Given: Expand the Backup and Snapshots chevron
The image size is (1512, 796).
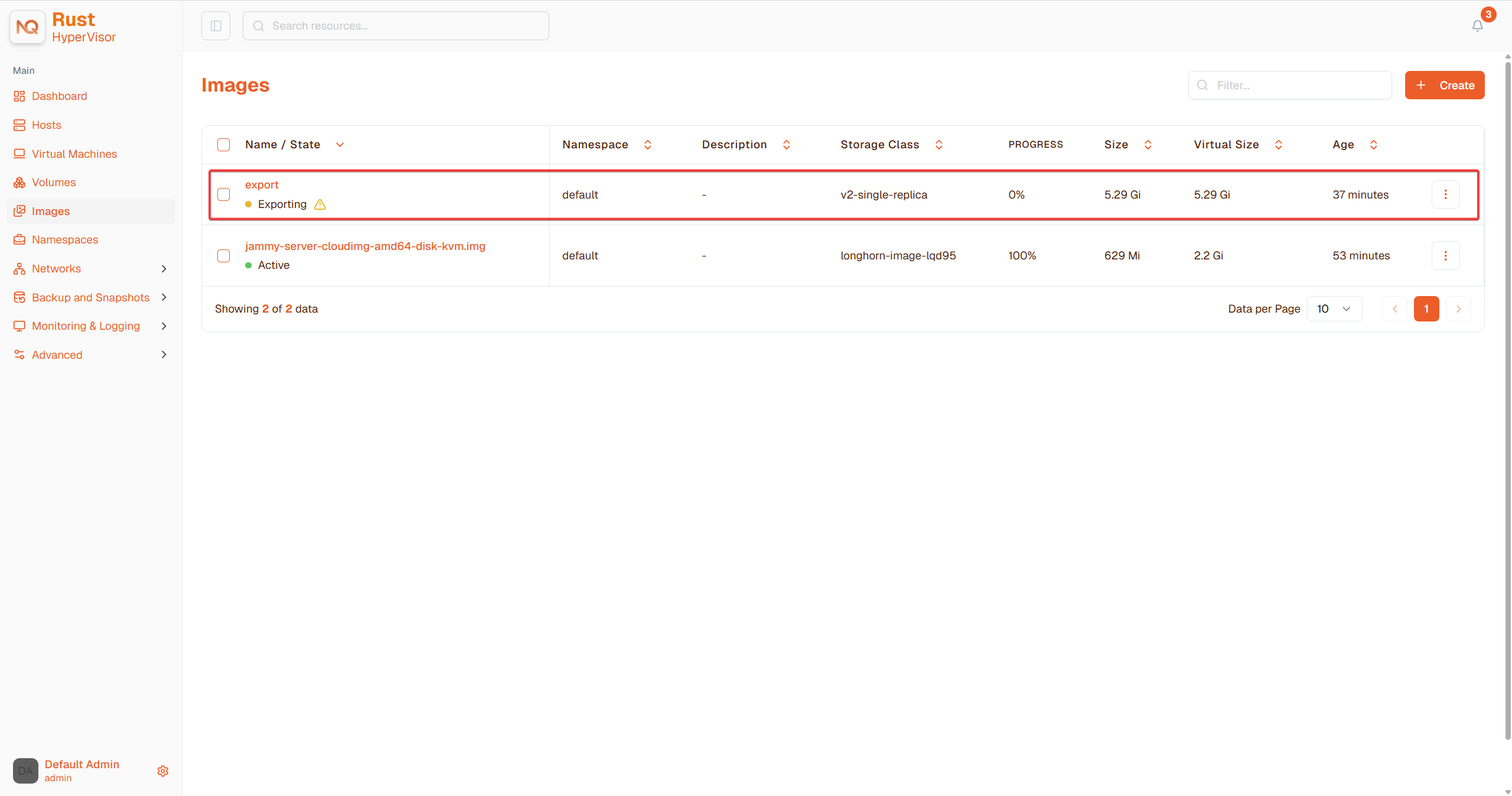Looking at the screenshot, I should point(164,297).
